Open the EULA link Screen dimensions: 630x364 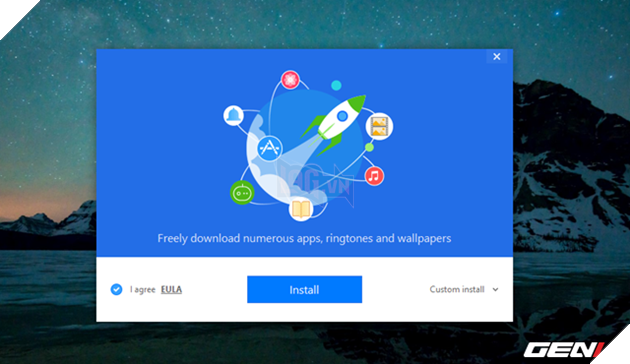click(x=171, y=289)
